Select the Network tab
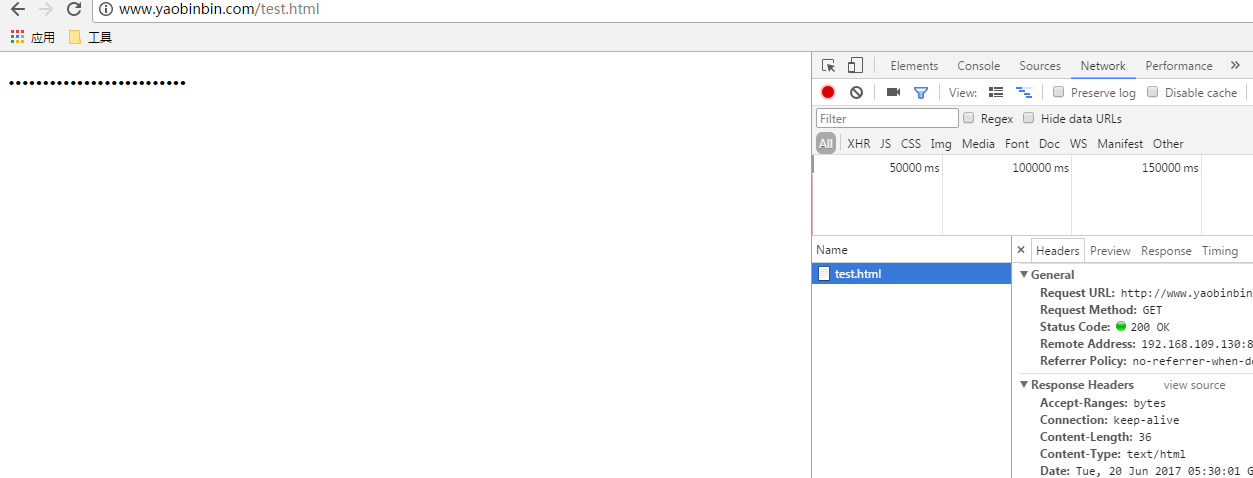Screen dimensions: 1253x478 (1103, 66)
